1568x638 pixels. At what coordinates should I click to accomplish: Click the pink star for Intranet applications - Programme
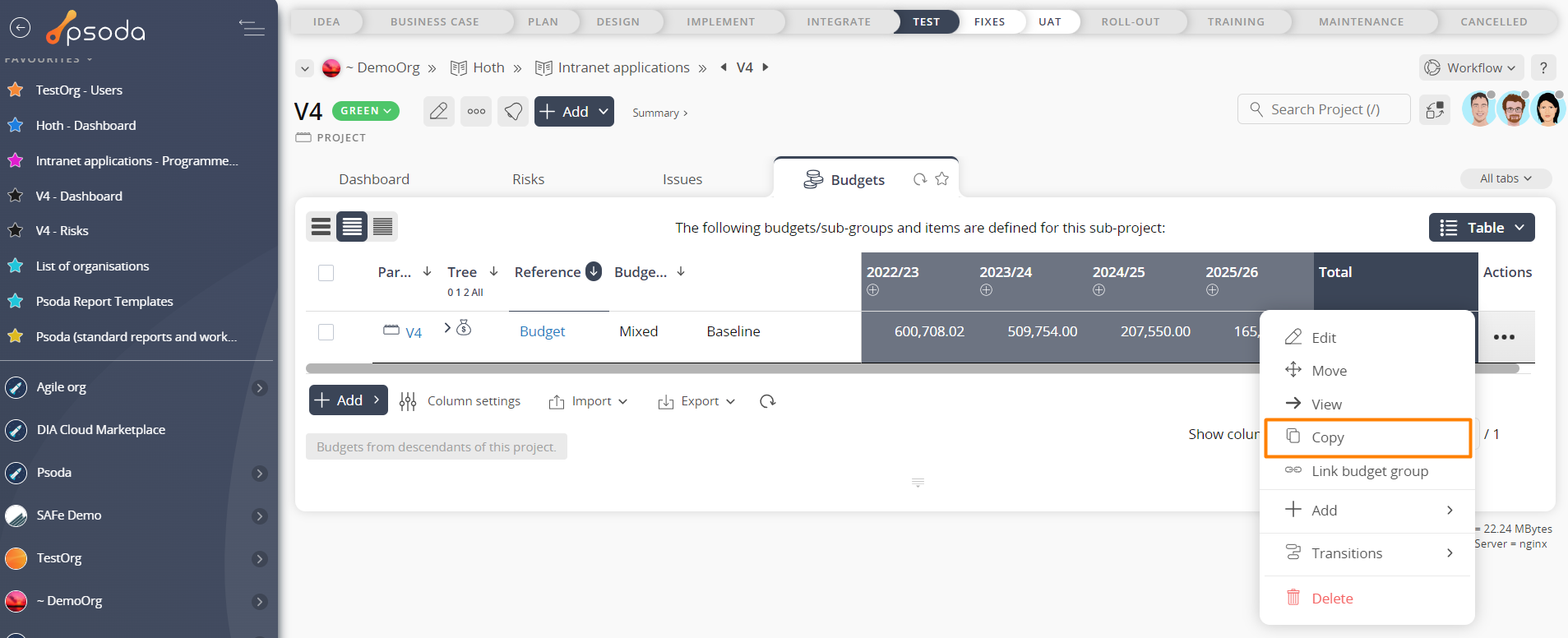point(15,160)
